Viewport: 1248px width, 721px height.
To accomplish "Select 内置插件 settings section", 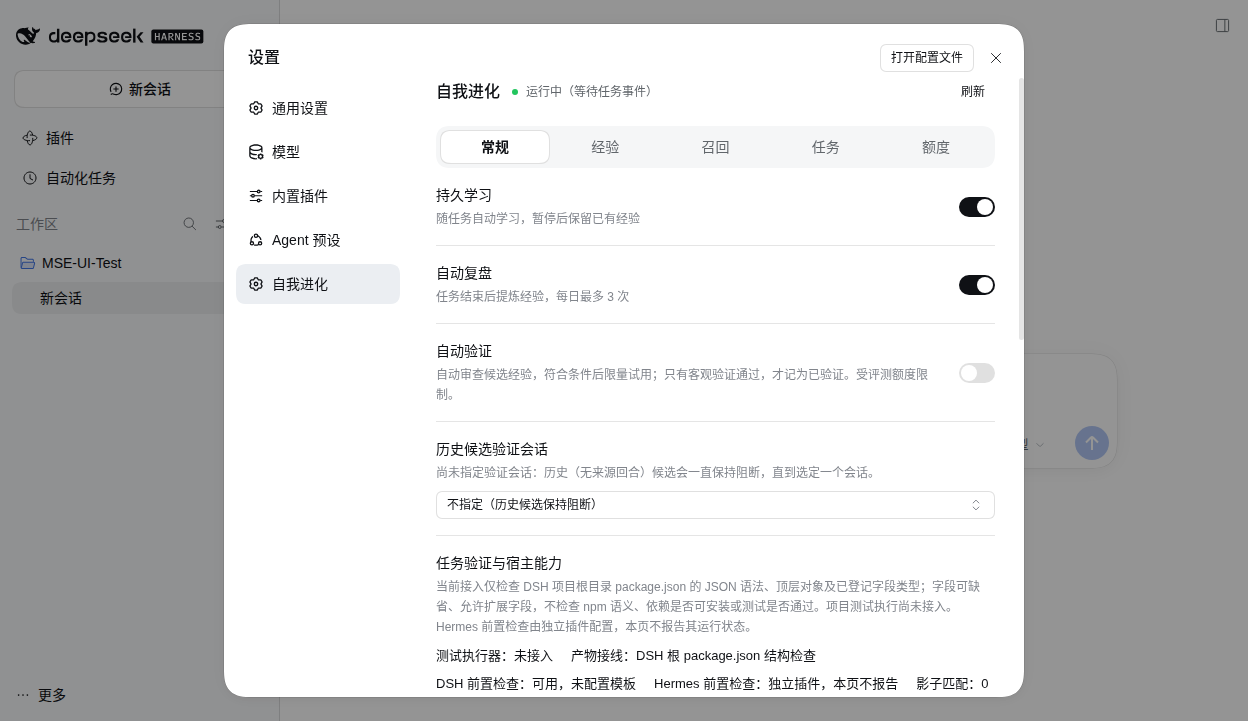I will click(x=318, y=196).
